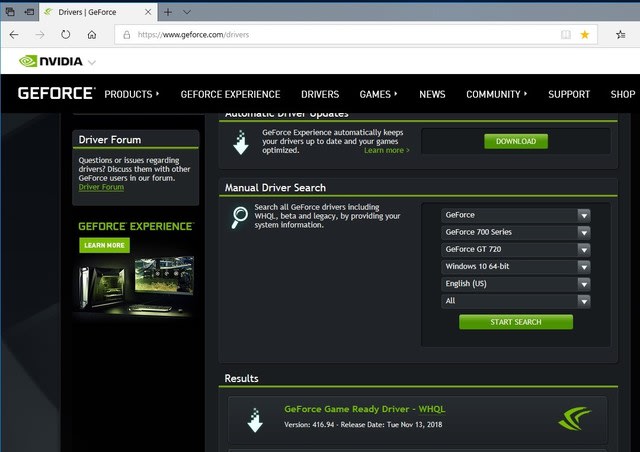Click the gaming PC promo image
This screenshot has width=640, height=452.
pos(136,286)
